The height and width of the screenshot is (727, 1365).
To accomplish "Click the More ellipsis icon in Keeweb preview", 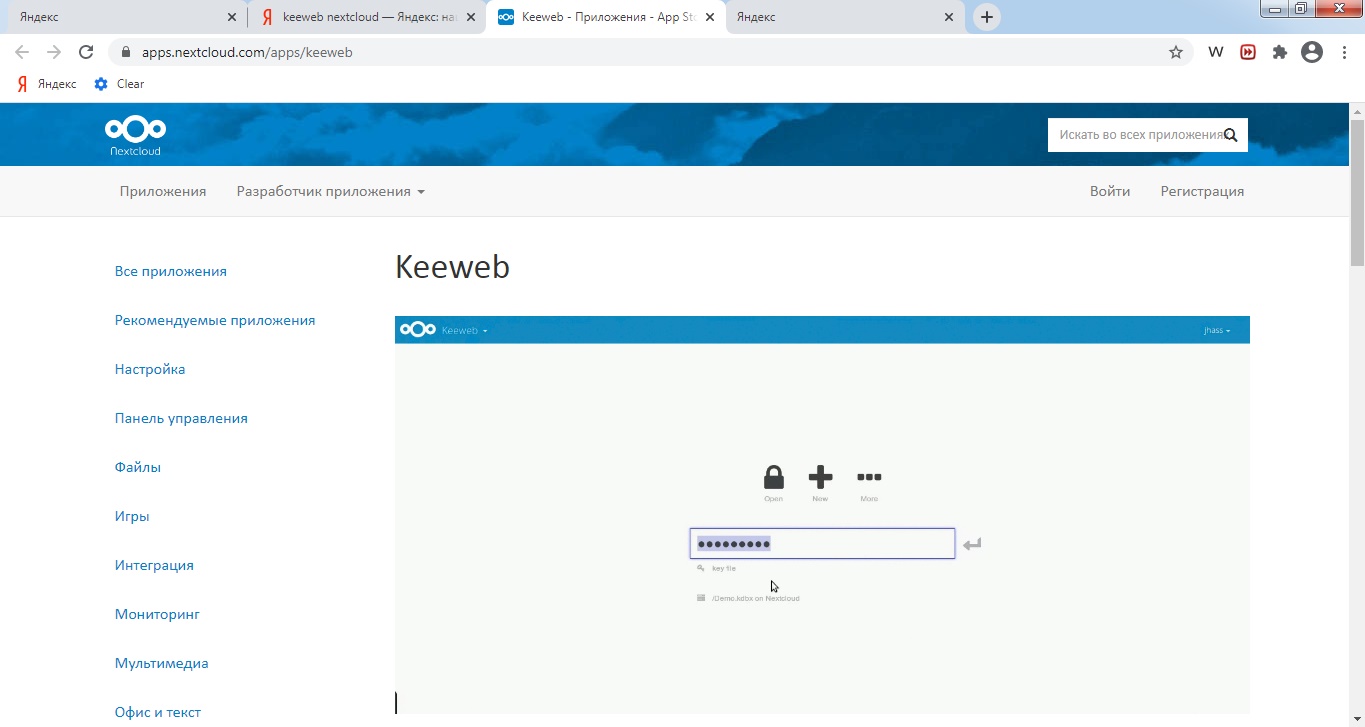I will click(x=868, y=477).
